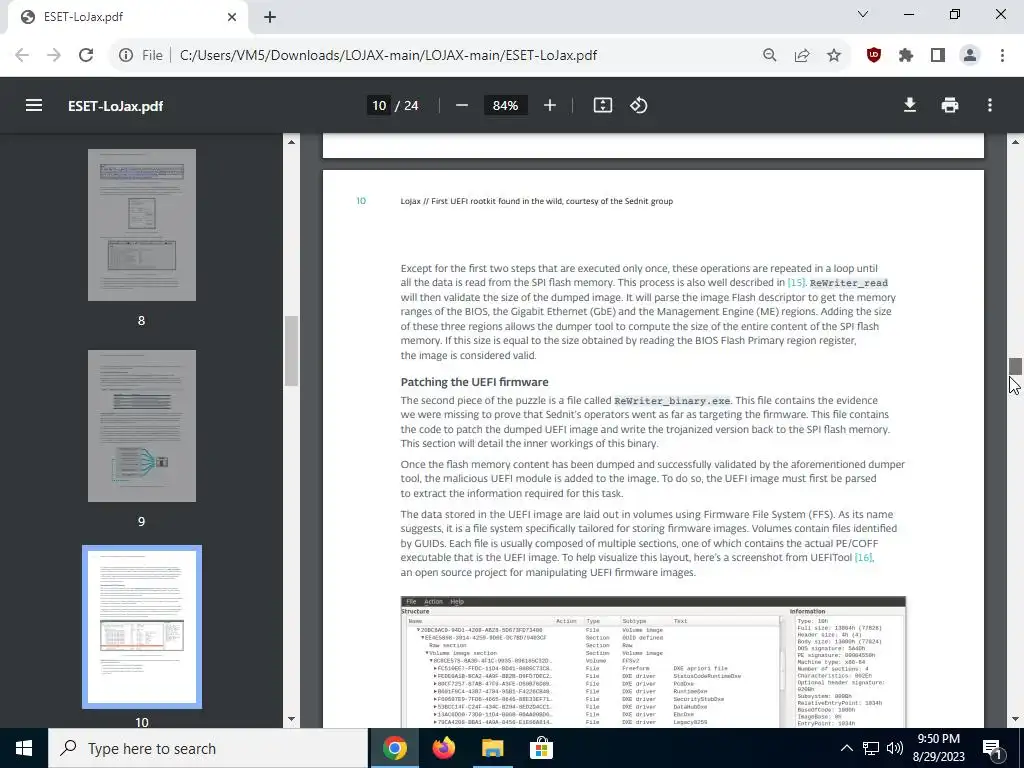The width and height of the screenshot is (1024, 768).
Task: Go forward in browser history
Action: pos(54,55)
